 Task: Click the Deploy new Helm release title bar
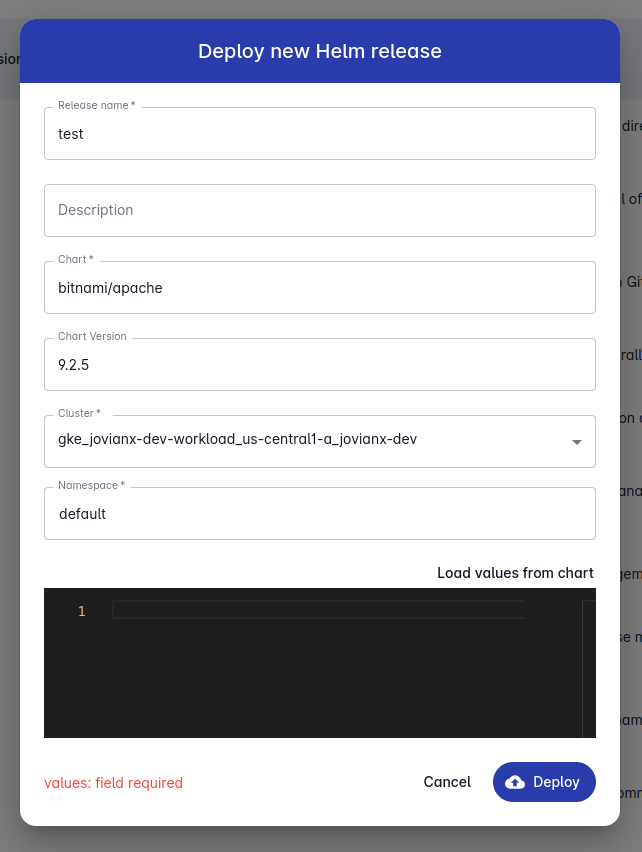320,50
